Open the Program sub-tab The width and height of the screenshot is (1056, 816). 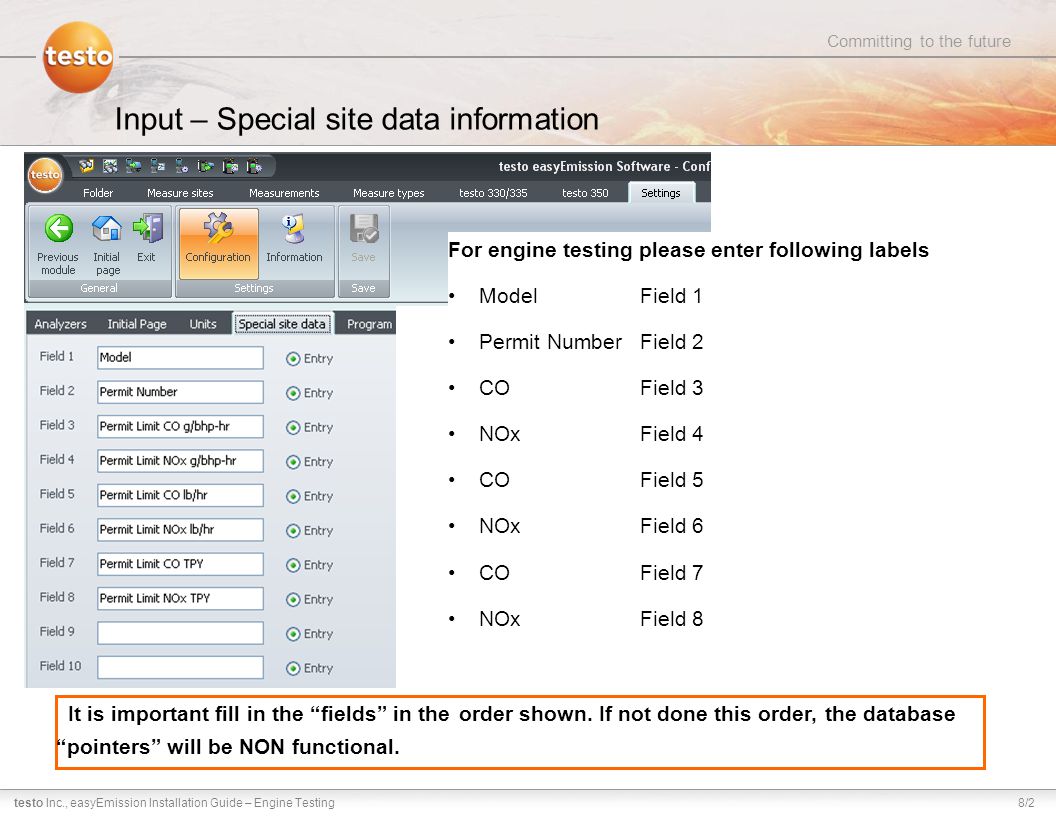click(x=368, y=324)
